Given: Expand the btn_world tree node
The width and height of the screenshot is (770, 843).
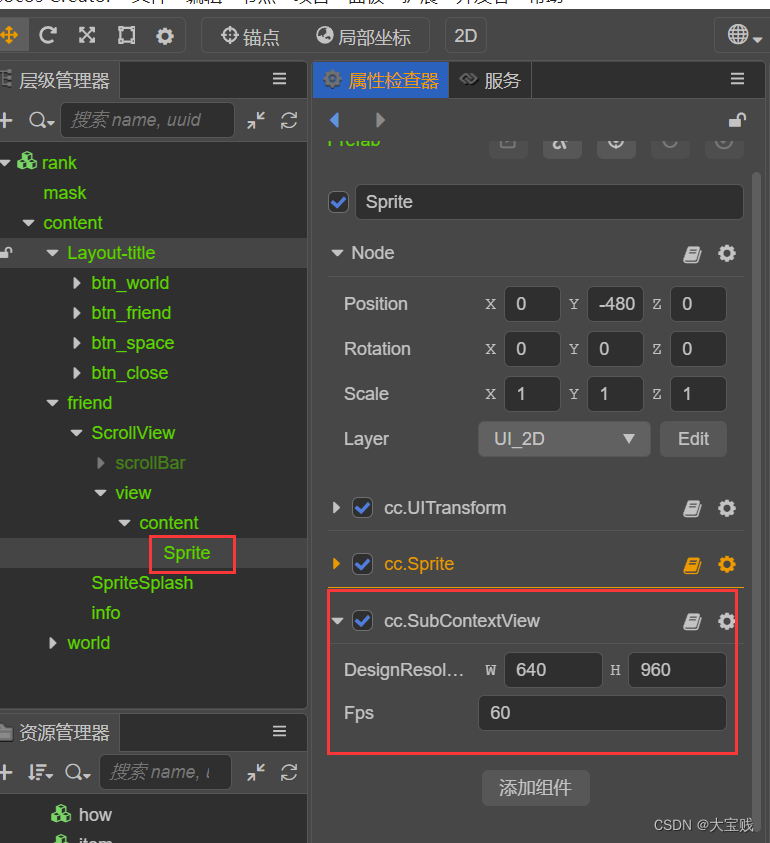Looking at the screenshot, I should tap(78, 283).
